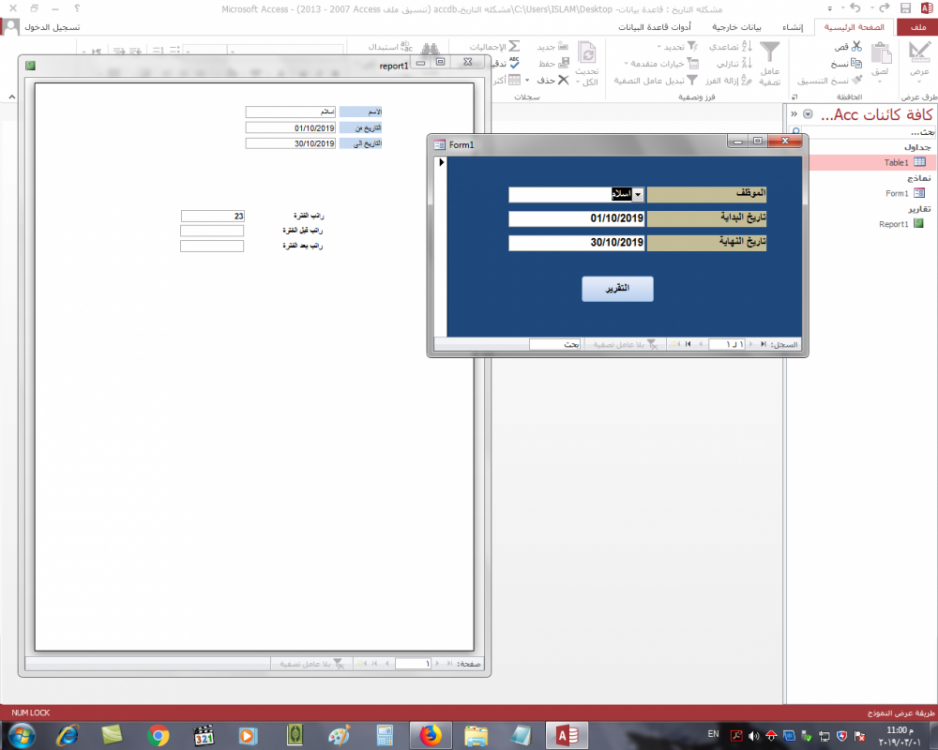
Task: Open Firefox from the Windows taskbar
Action: [431, 736]
